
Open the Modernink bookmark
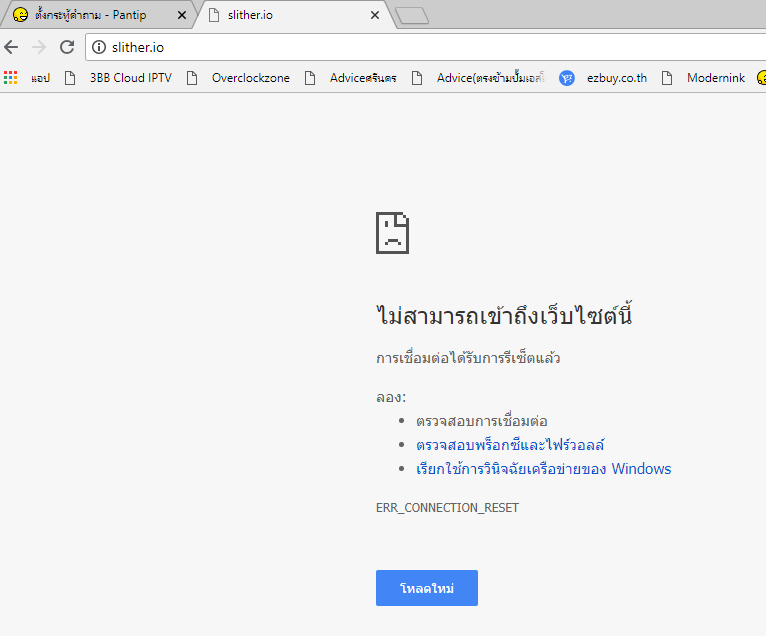tap(703, 78)
